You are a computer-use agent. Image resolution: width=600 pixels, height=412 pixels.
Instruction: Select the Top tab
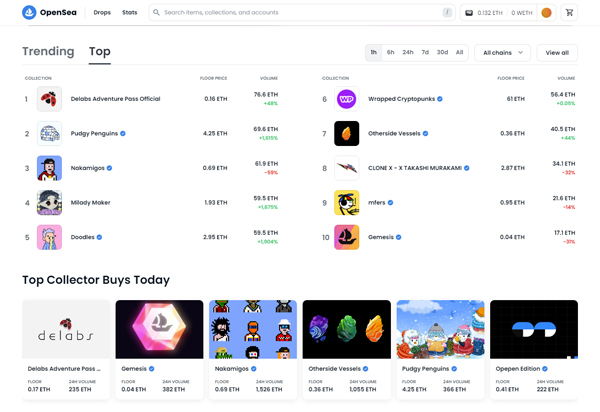click(99, 52)
